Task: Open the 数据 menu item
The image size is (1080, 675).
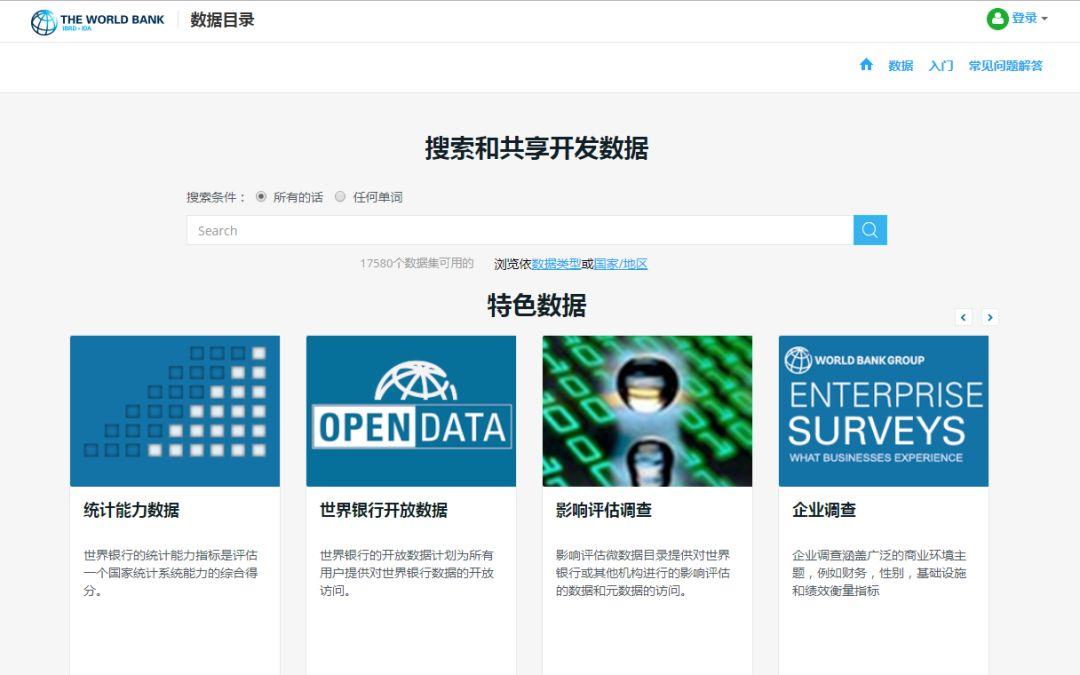Action: (x=900, y=65)
